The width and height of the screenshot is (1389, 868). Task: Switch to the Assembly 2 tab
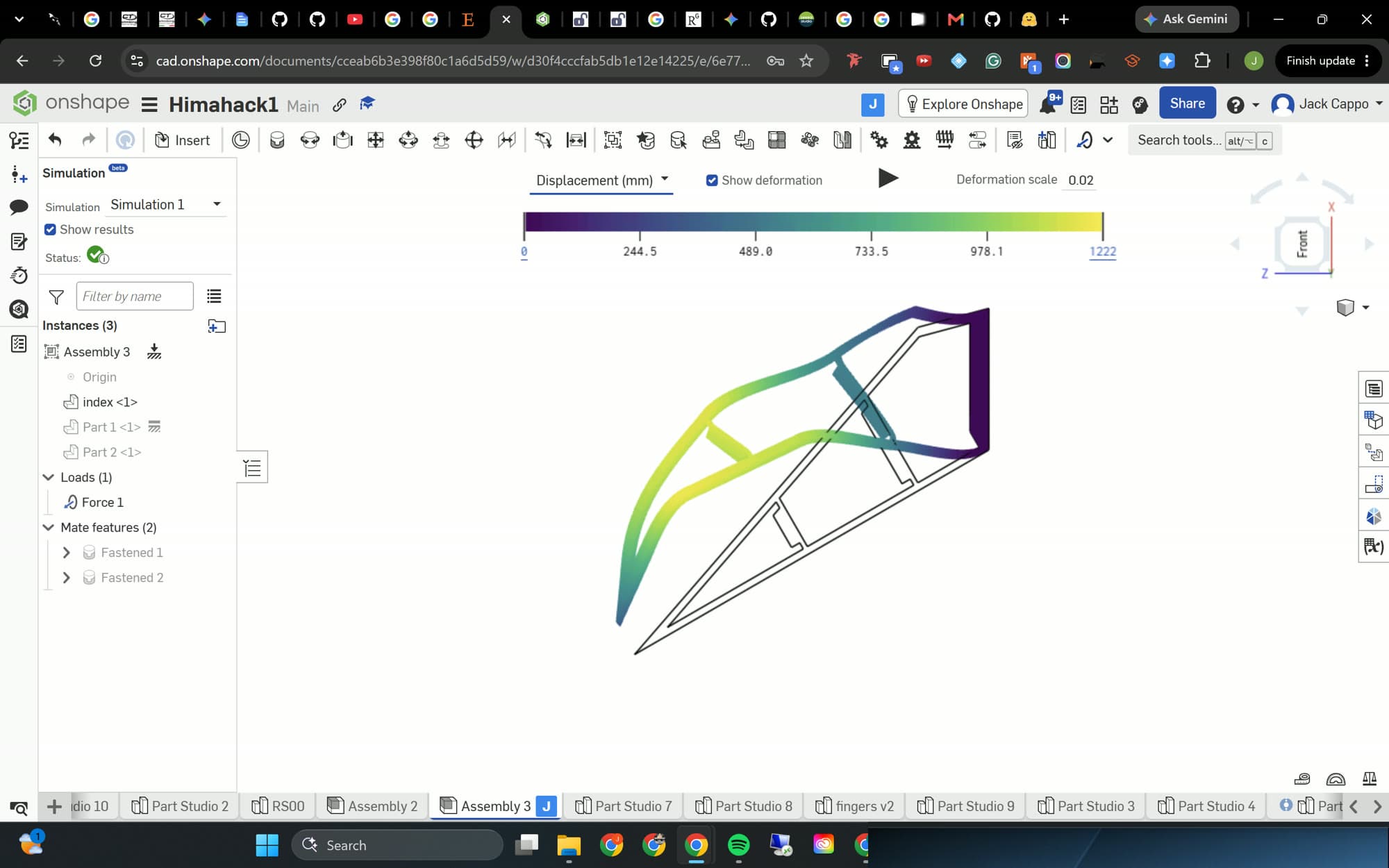point(372,806)
